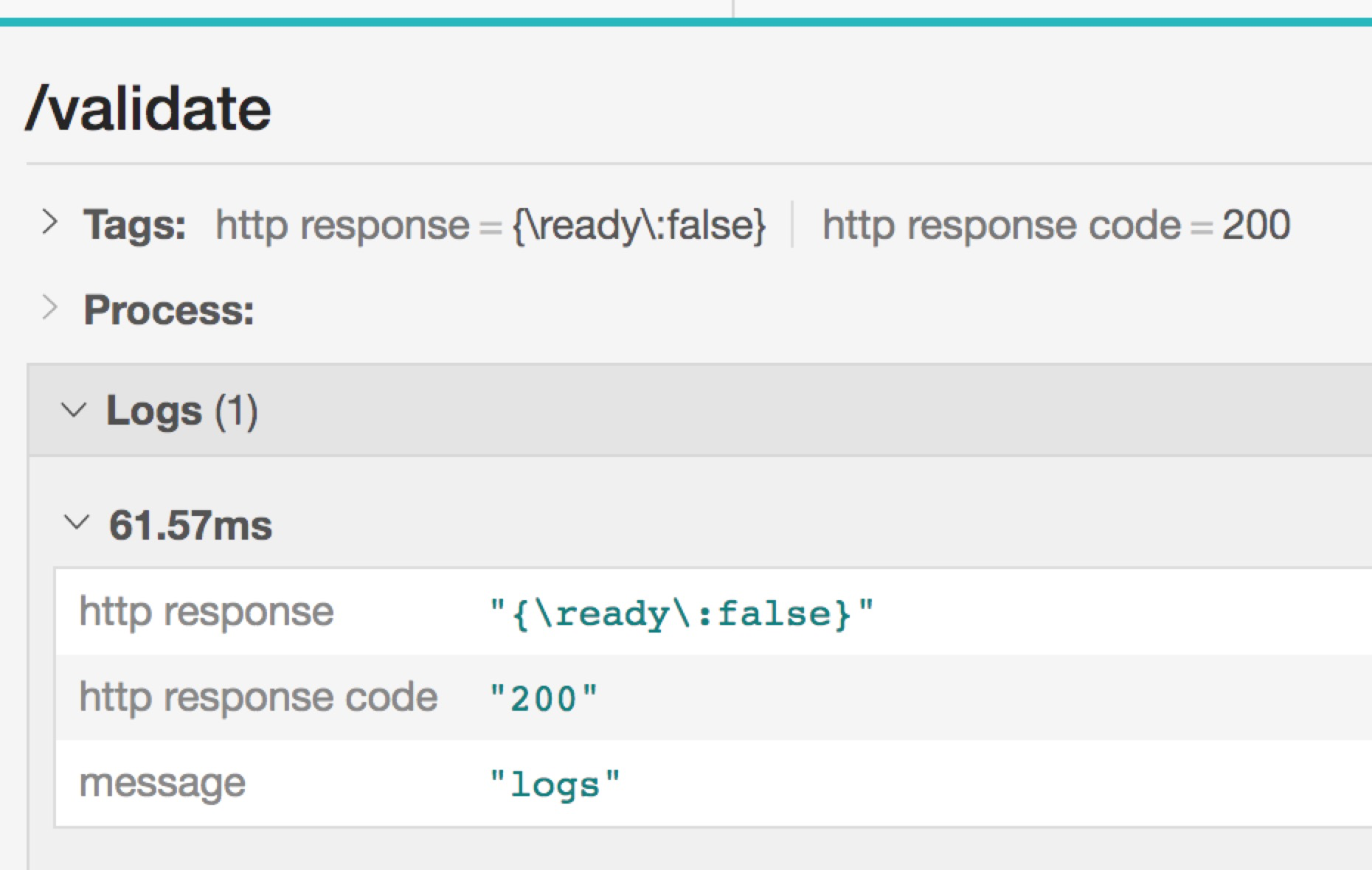Screen dimensions: 1372x870
Task: Click 'http response' tag key in Tags row
Action: (342, 225)
